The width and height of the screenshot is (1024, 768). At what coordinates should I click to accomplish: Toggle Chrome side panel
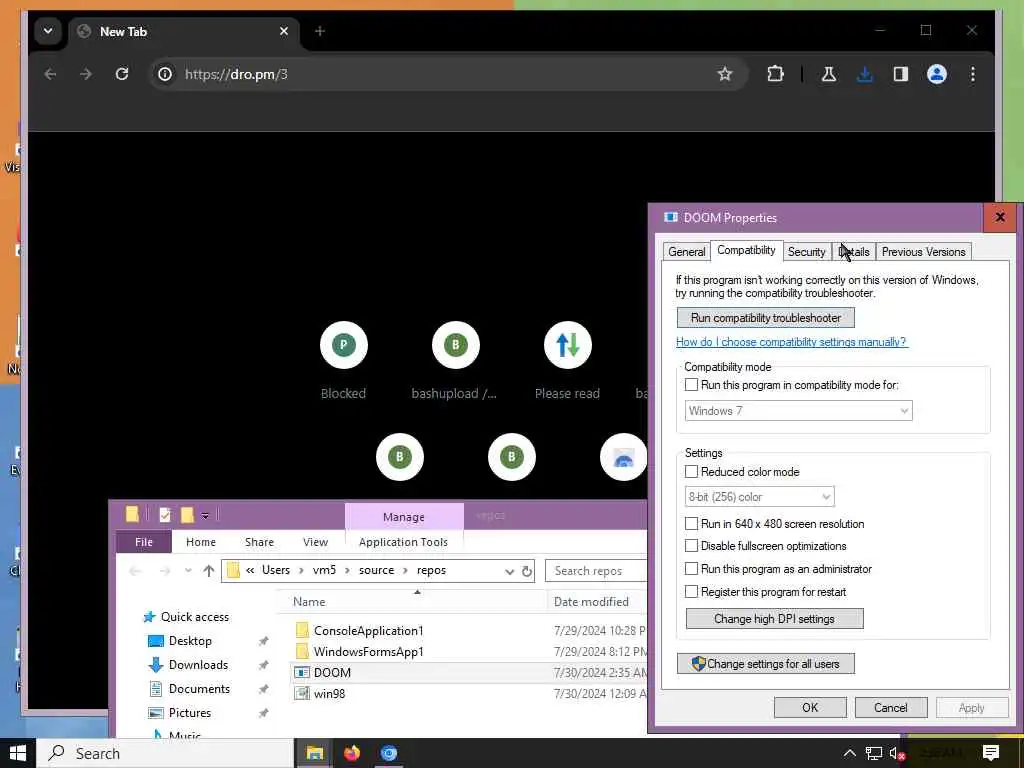(x=901, y=74)
